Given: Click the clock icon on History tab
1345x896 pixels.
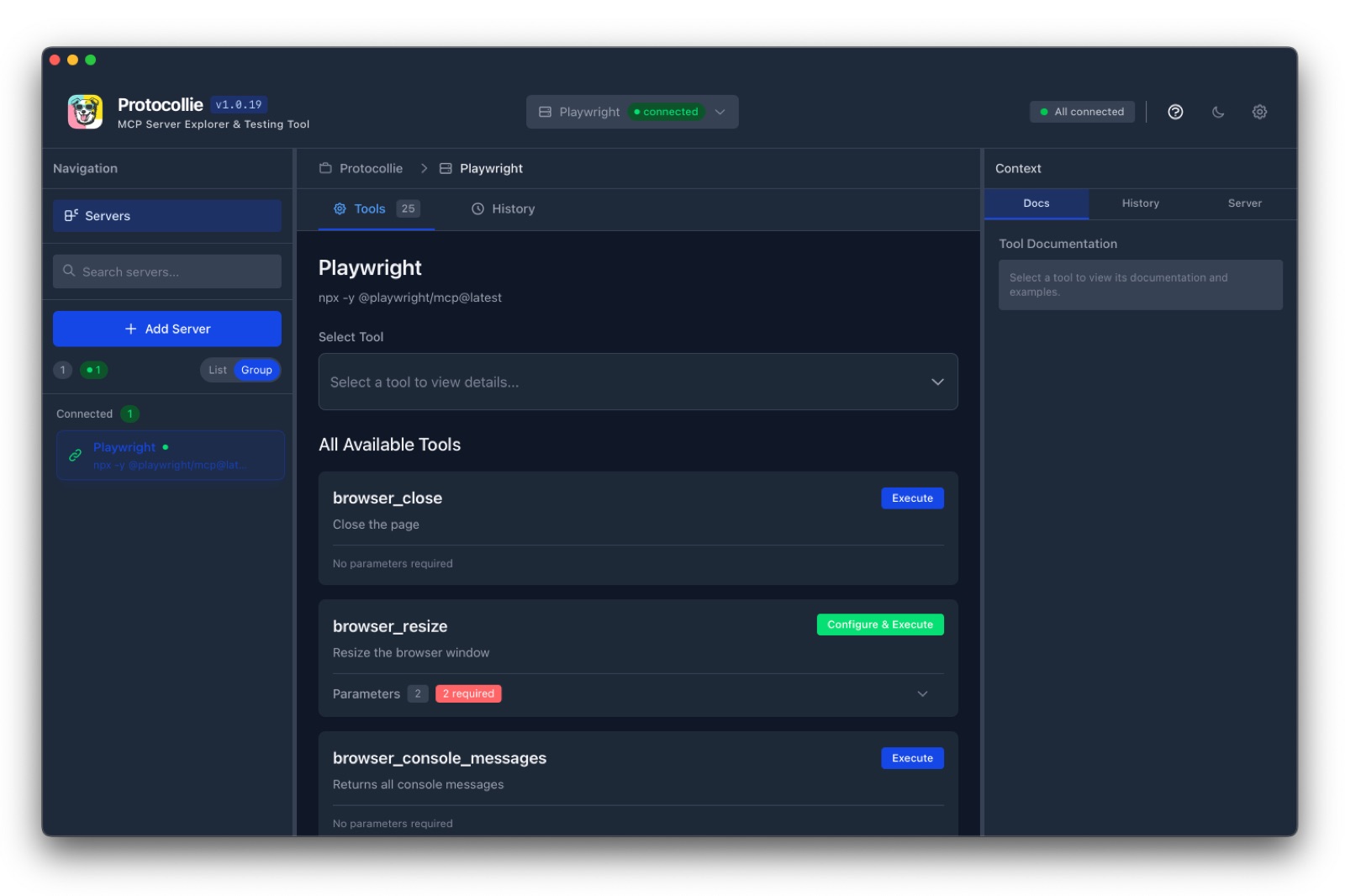Looking at the screenshot, I should 477,208.
